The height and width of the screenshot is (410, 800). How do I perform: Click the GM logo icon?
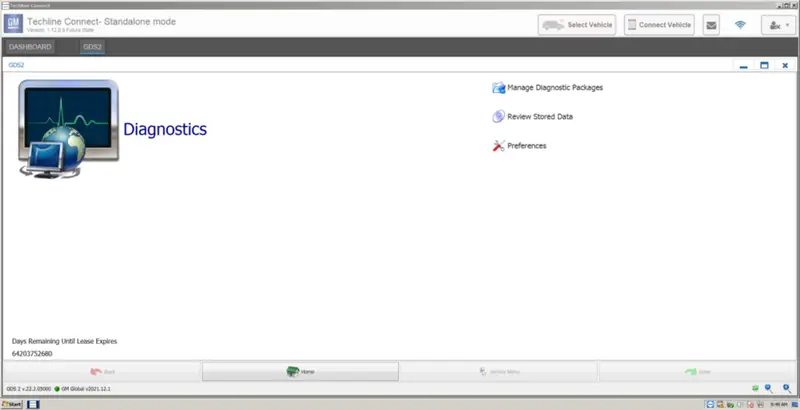13,24
